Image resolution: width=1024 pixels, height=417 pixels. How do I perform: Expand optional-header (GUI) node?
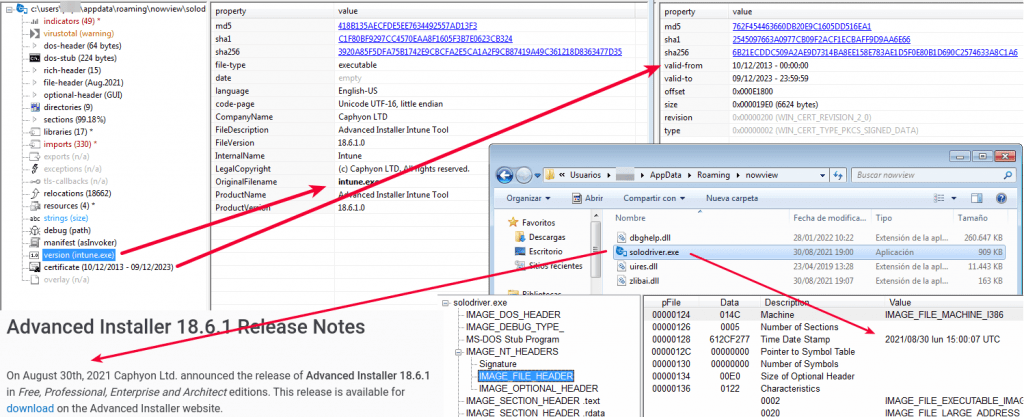pos(35,95)
